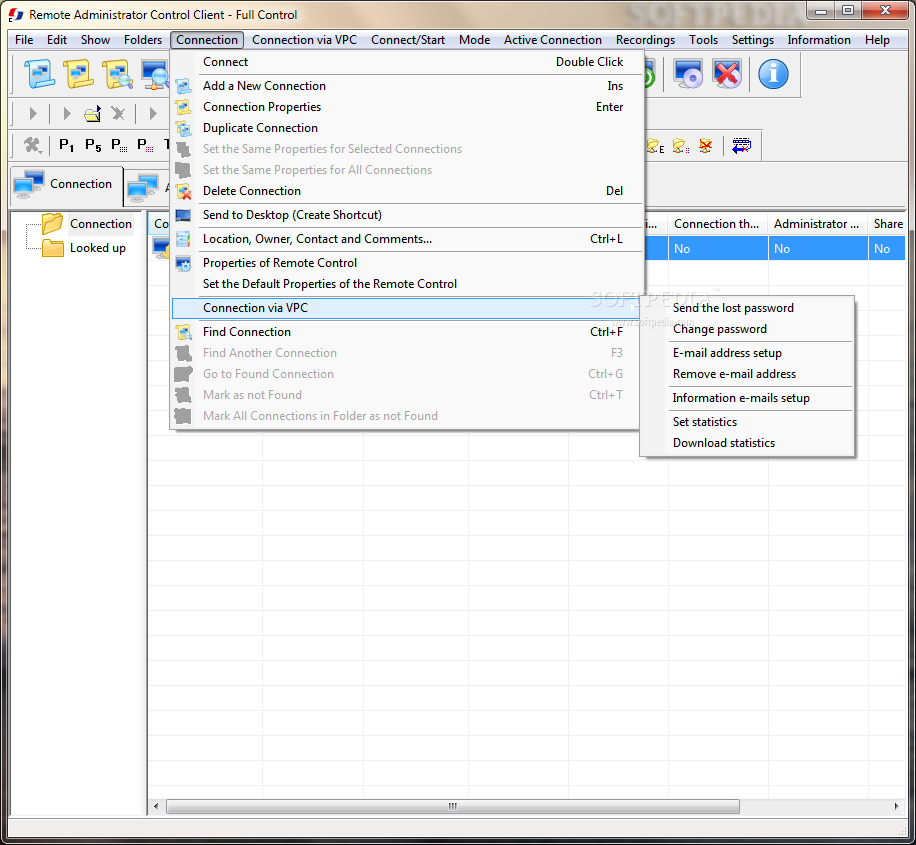
Task: Select the Connection folder in the tree
Action: coord(100,224)
